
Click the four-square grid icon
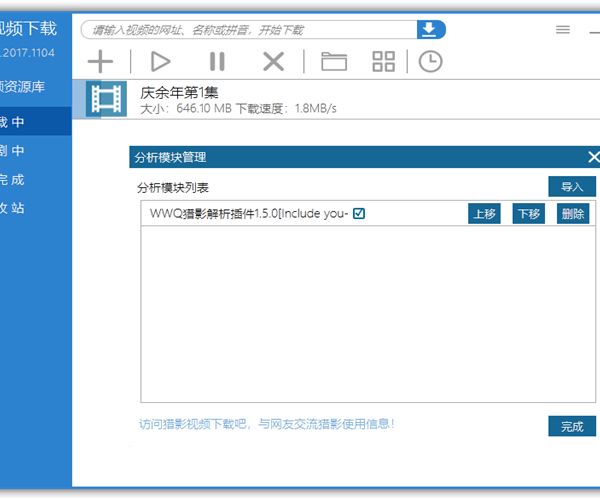(384, 62)
